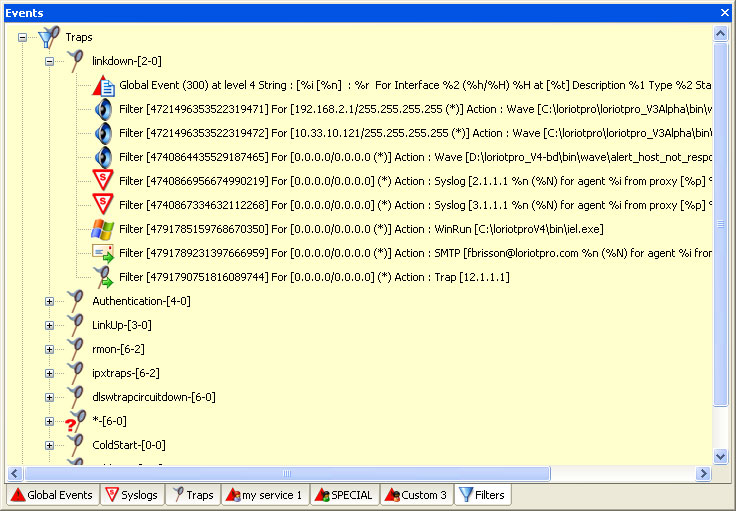Screen dimensions: 736x511
Task: Select the SMTP fbrisson@loriotpro.com filter text
Action: click(x=415, y=253)
